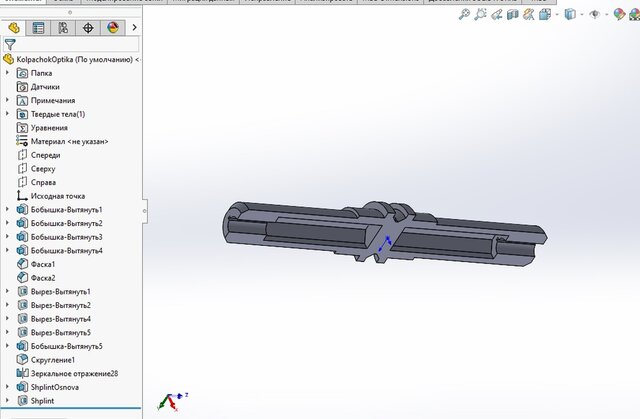Click the tree filter funnel icon
This screenshot has width=640, height=419.
point(10,45)
